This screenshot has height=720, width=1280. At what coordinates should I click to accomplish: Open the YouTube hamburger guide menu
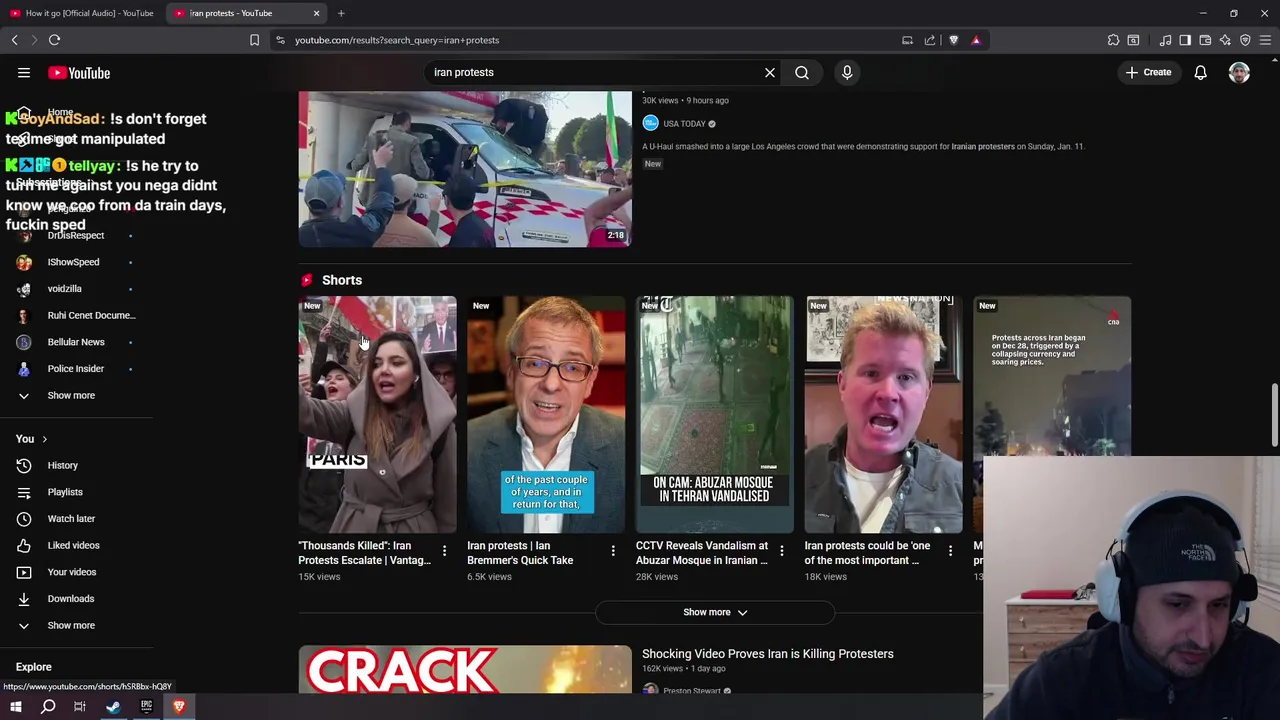[24, 73]
